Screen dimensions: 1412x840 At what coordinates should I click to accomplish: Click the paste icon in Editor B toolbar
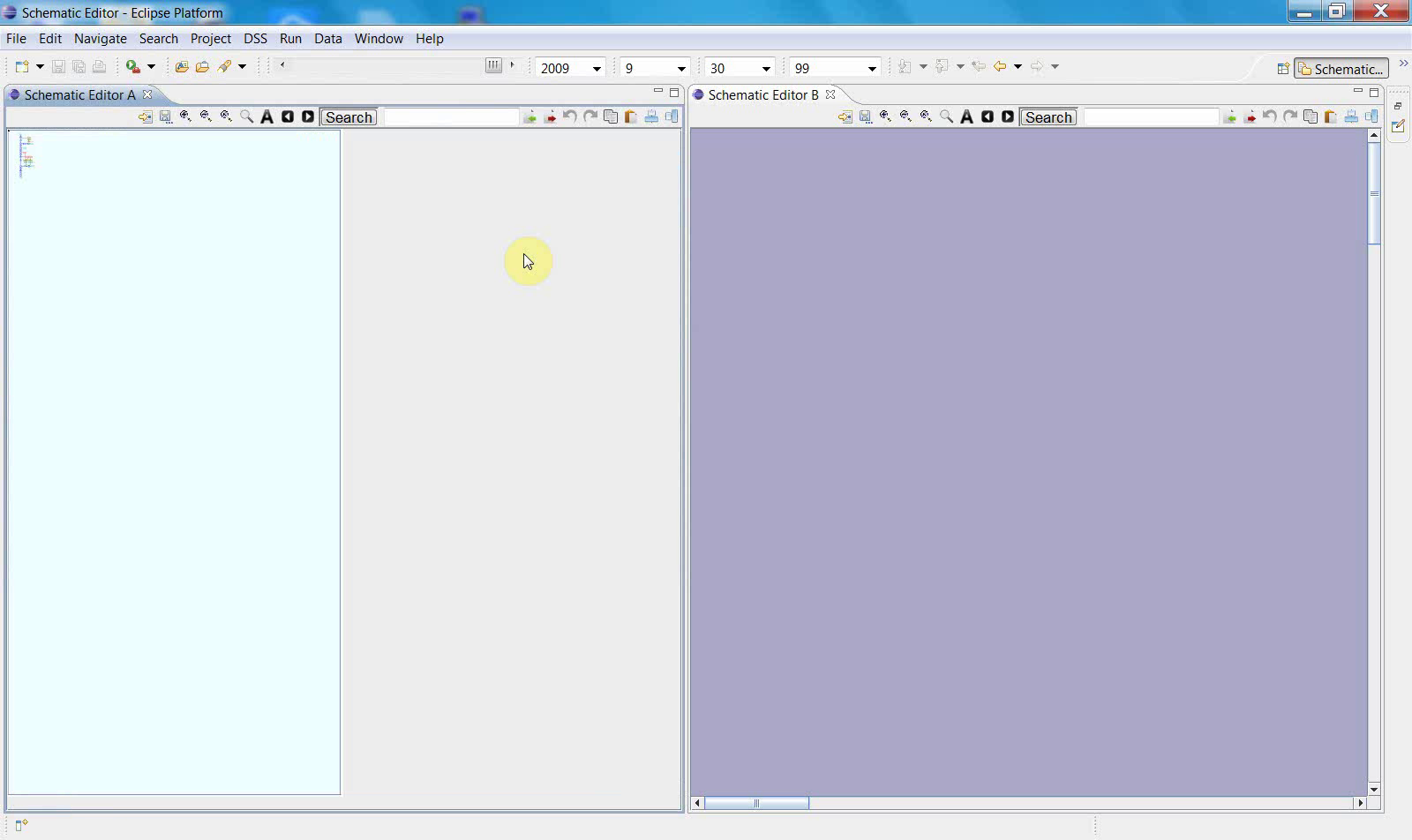tap(1331, 117)
